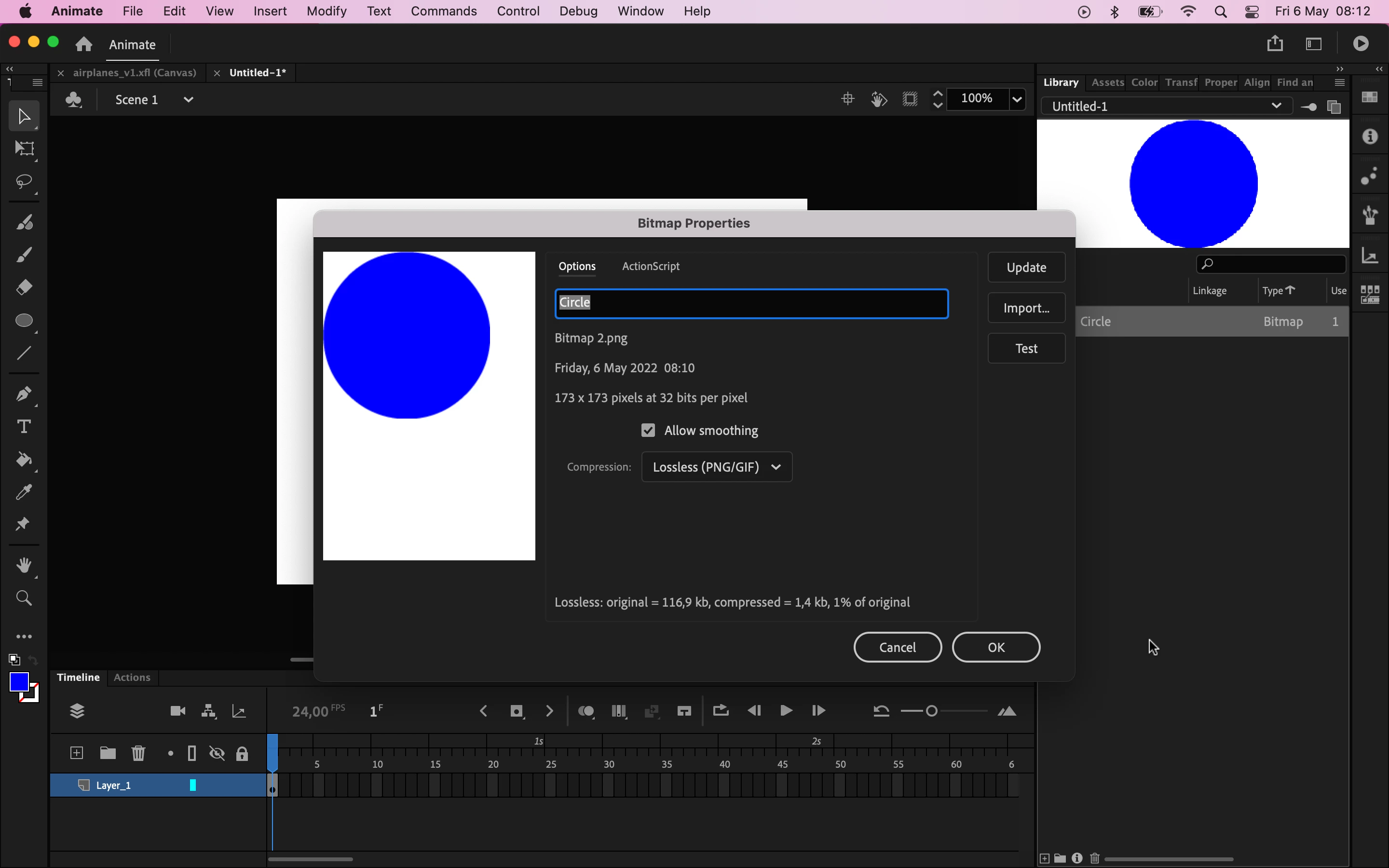Select the Eyedropper tool
The height and width of the screenshot is (868, 1389).
(x=24, y=492)
